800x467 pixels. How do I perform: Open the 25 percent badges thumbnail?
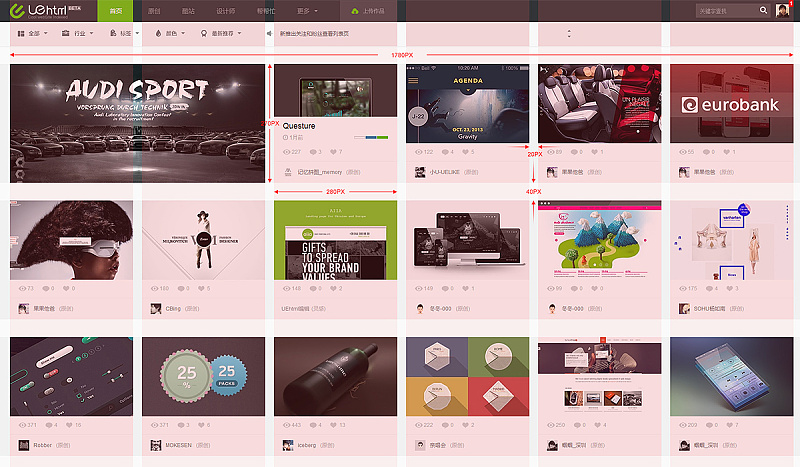click(204, 376)
